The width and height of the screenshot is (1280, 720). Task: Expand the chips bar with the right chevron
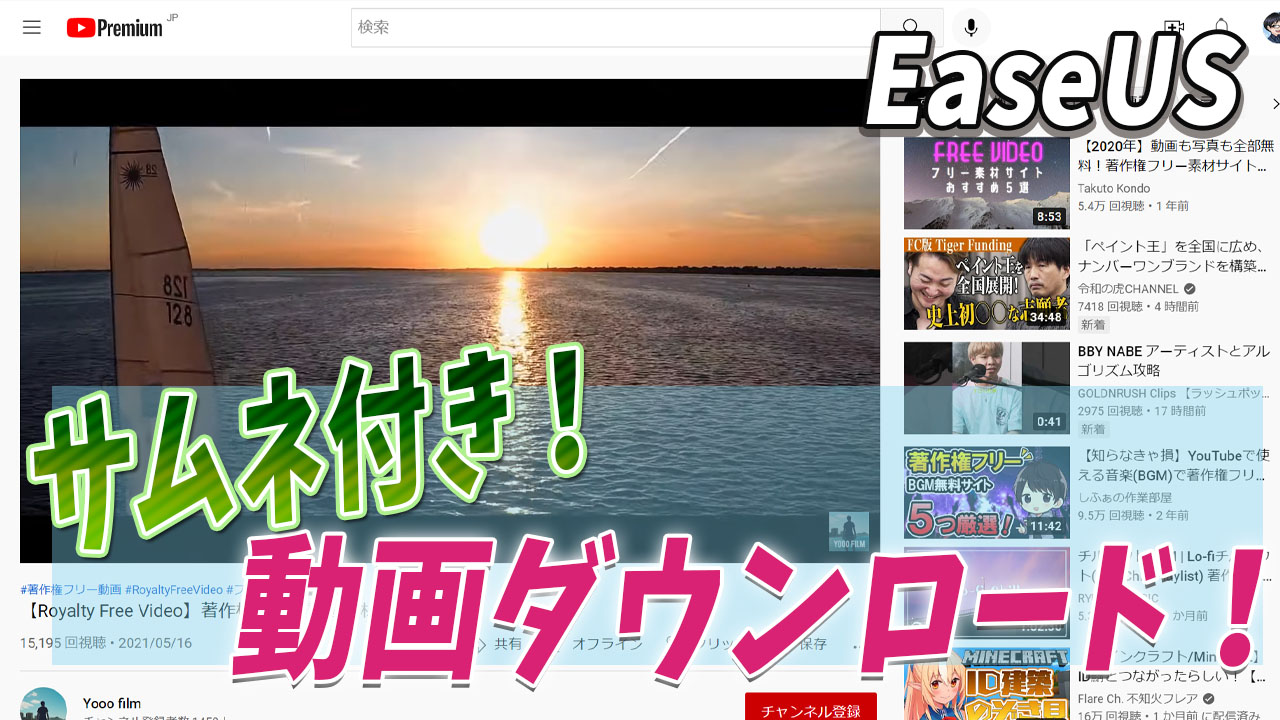(1275, 104)
